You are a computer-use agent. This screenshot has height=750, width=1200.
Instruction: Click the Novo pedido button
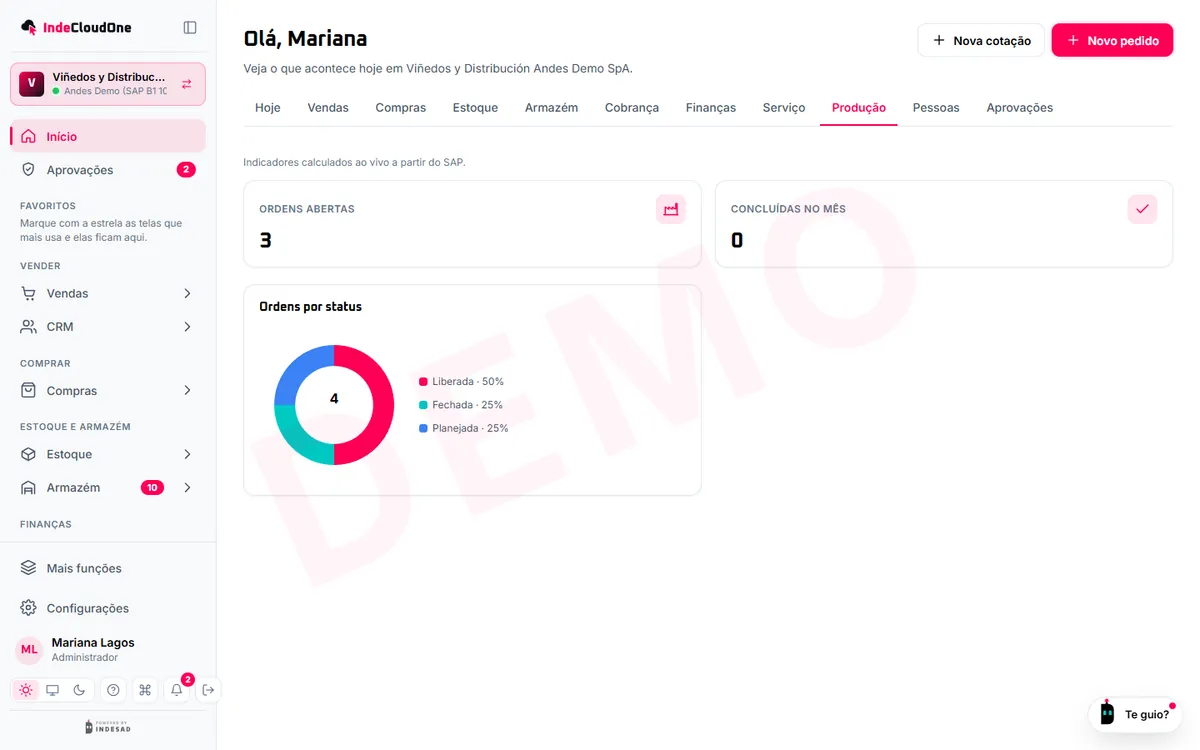tap(1112, 40)
